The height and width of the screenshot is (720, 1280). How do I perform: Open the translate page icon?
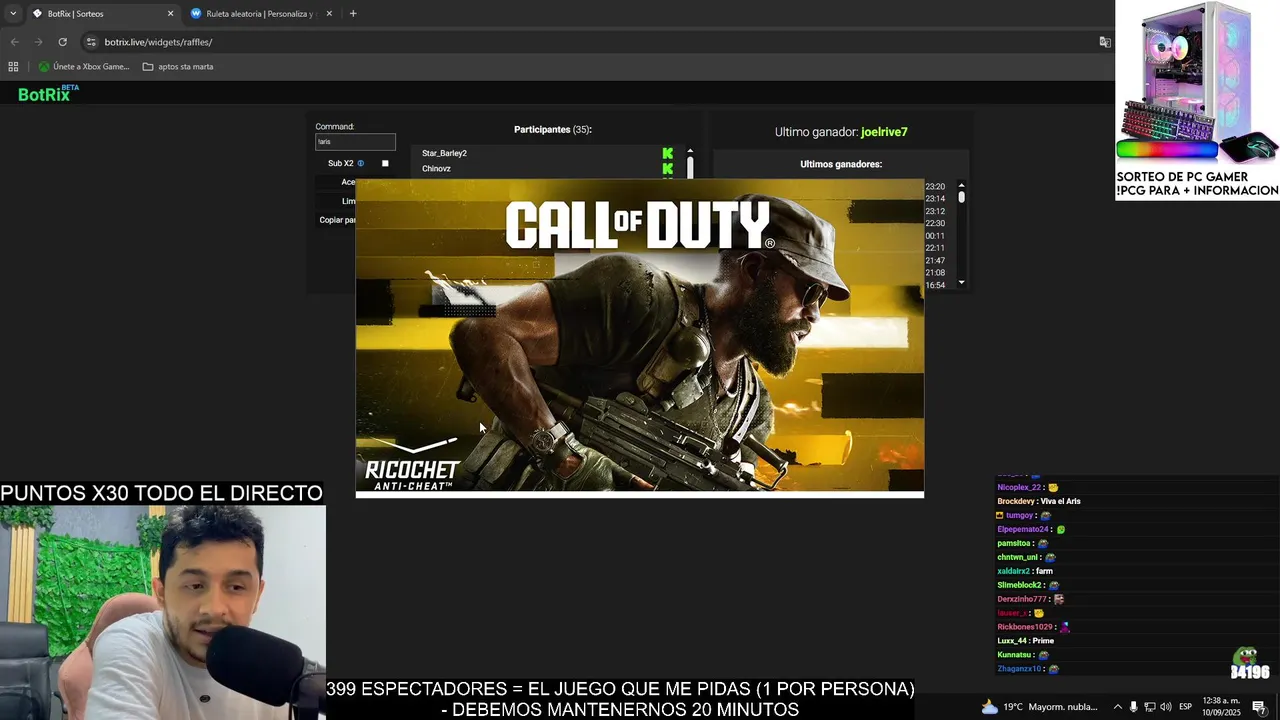click(1105, 42)
